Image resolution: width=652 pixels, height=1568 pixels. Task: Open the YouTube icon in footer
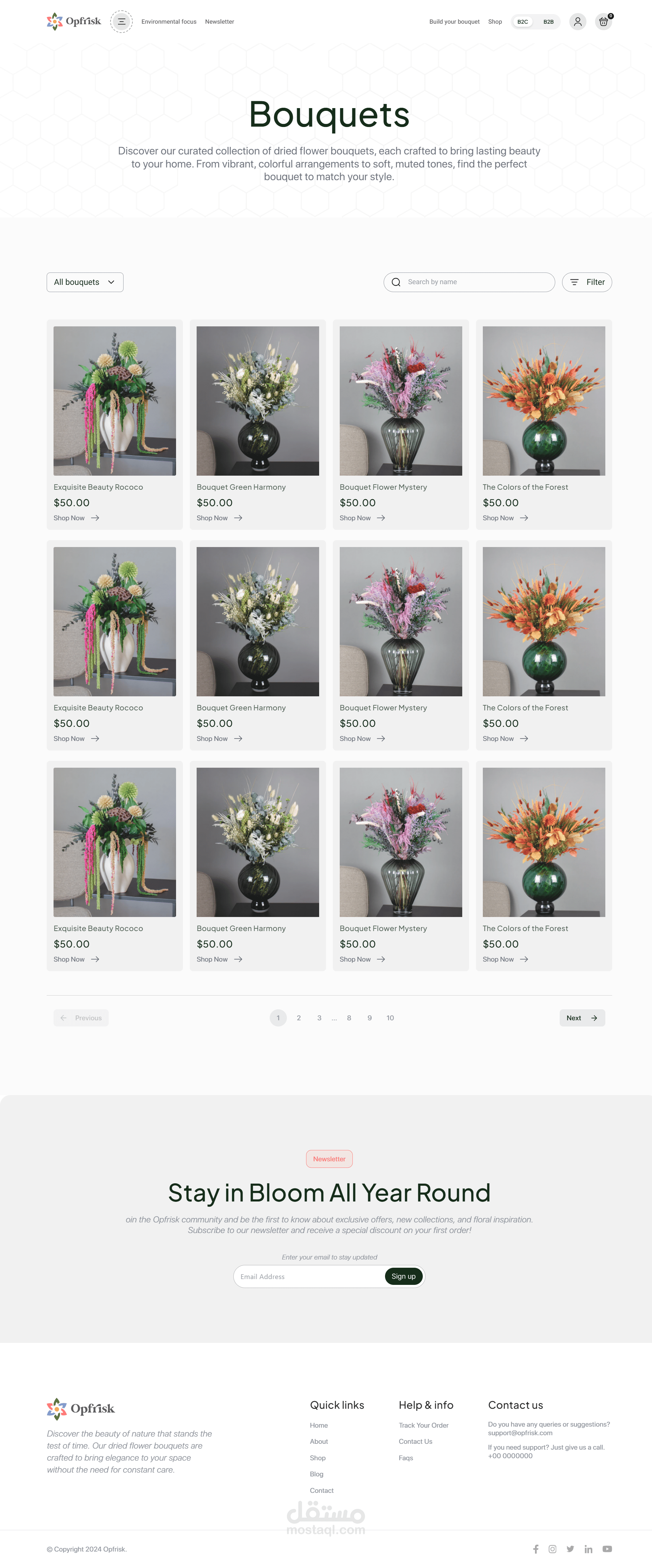coord(607,1548)
